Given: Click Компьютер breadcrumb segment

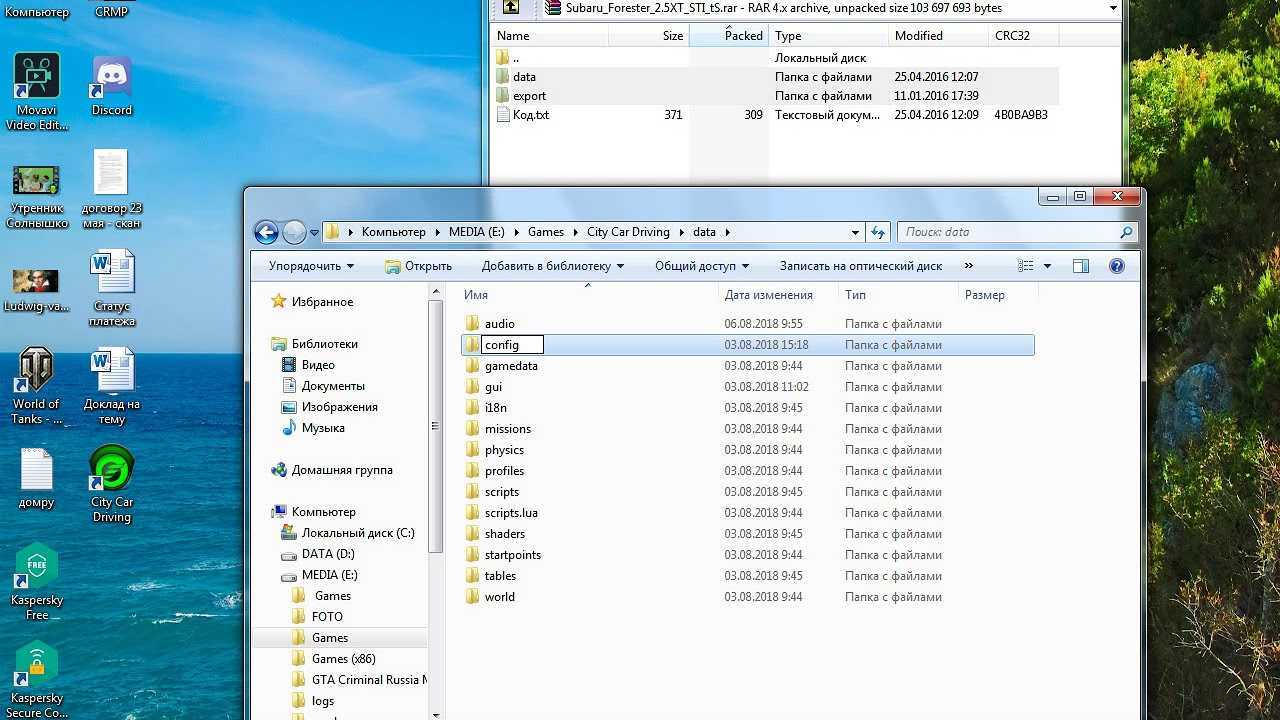Looking at the screenshot, I should point(393,232).
